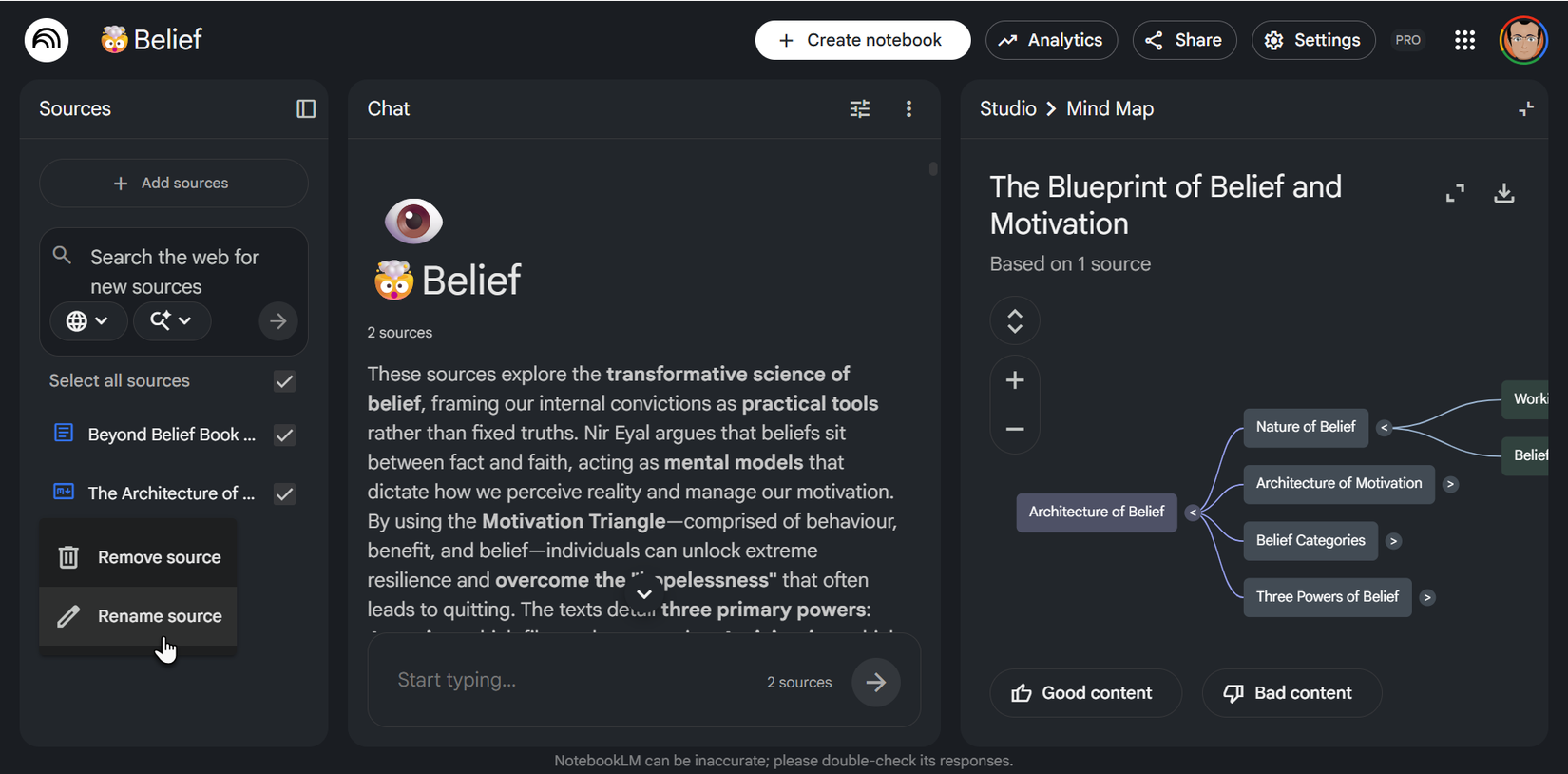Rate the Mind Map with Good content

1084,692
